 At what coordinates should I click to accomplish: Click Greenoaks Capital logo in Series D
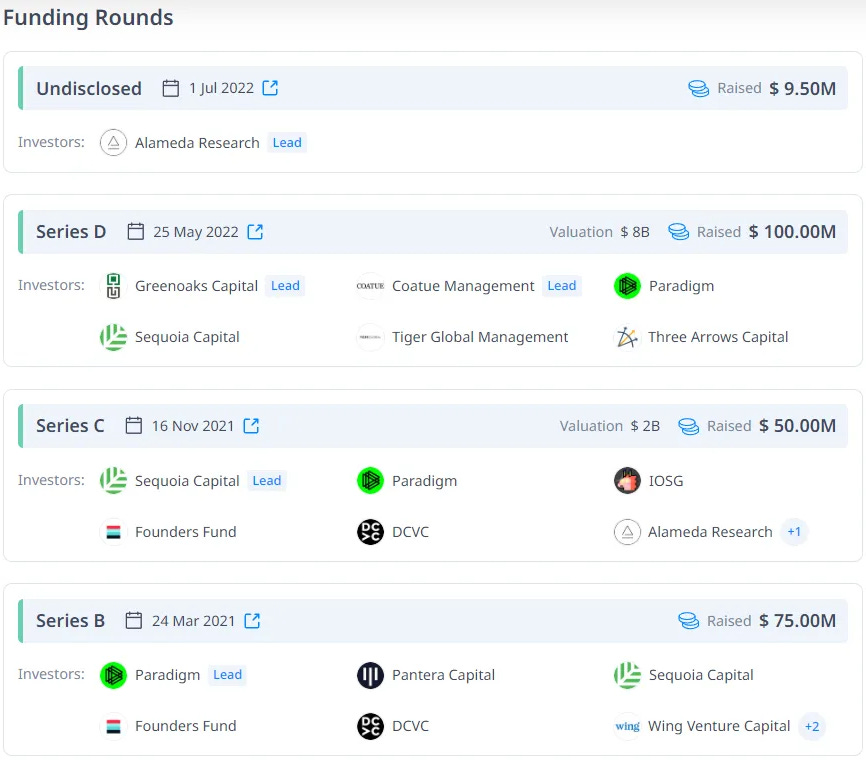[113, 286]
